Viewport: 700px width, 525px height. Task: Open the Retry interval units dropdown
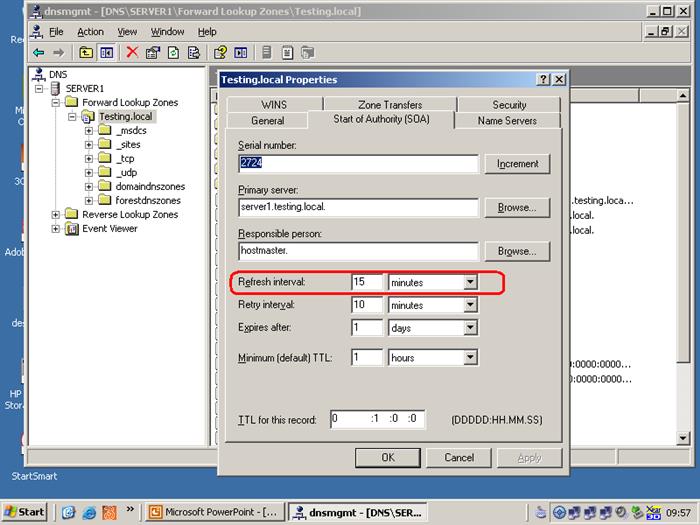click(470, 305)
